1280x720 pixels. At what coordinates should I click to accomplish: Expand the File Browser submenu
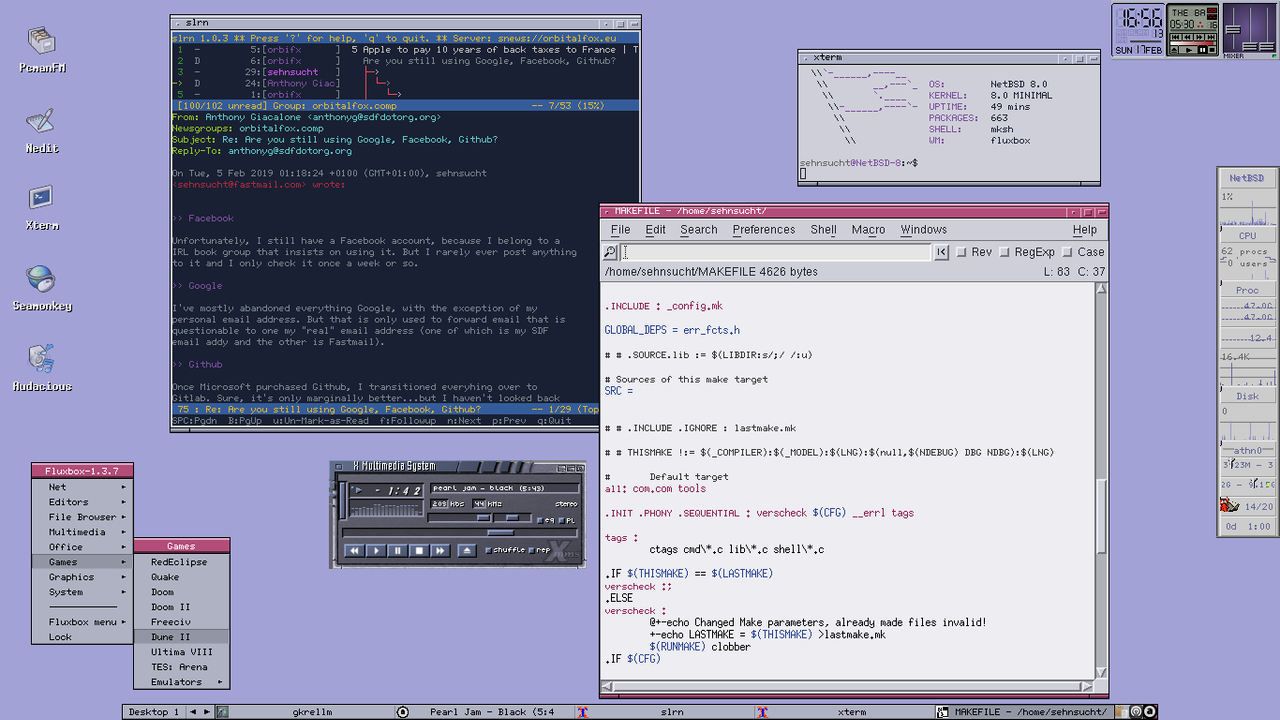click(x=82, y=517)
